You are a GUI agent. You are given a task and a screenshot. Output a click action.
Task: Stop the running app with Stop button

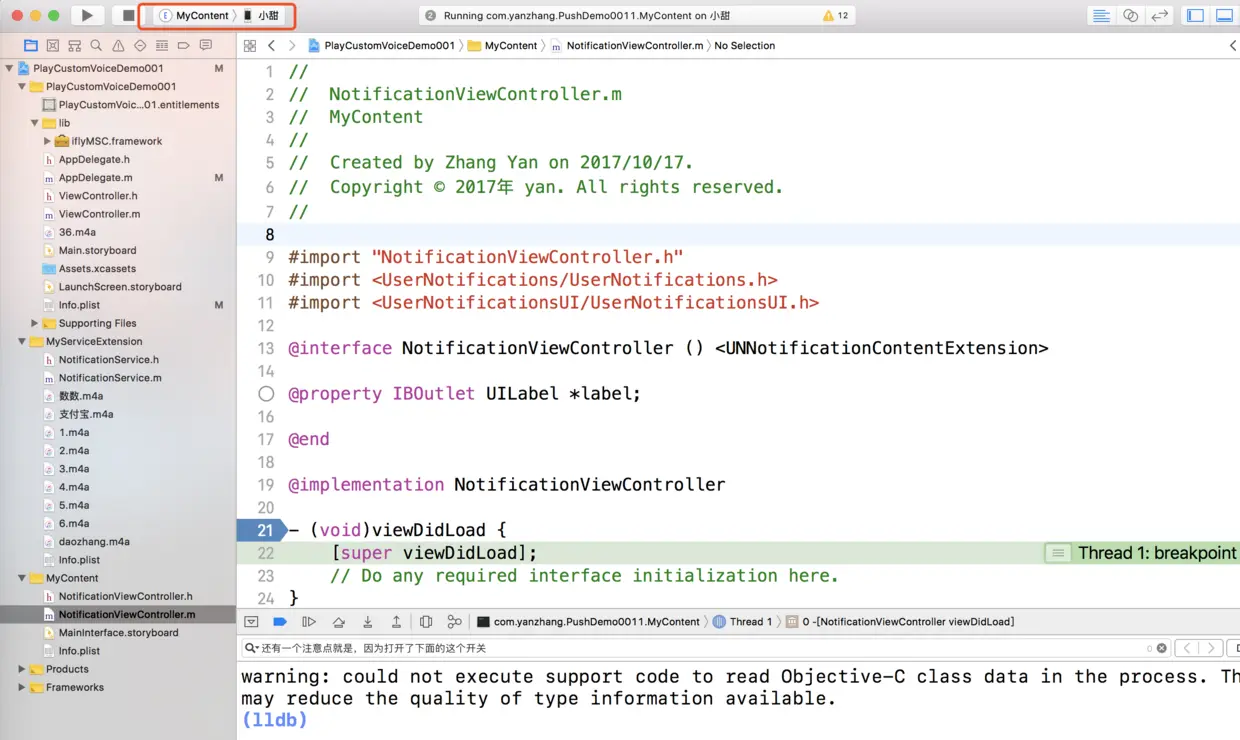tap(128, 15)
